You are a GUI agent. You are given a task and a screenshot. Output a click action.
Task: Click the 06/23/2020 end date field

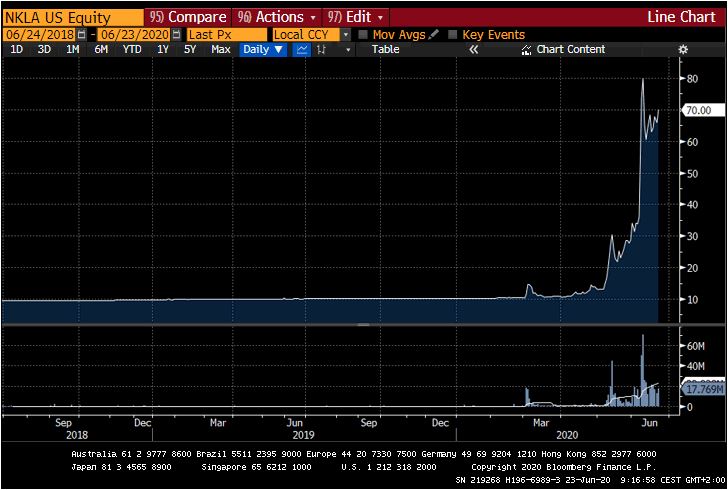pos(134,34)
